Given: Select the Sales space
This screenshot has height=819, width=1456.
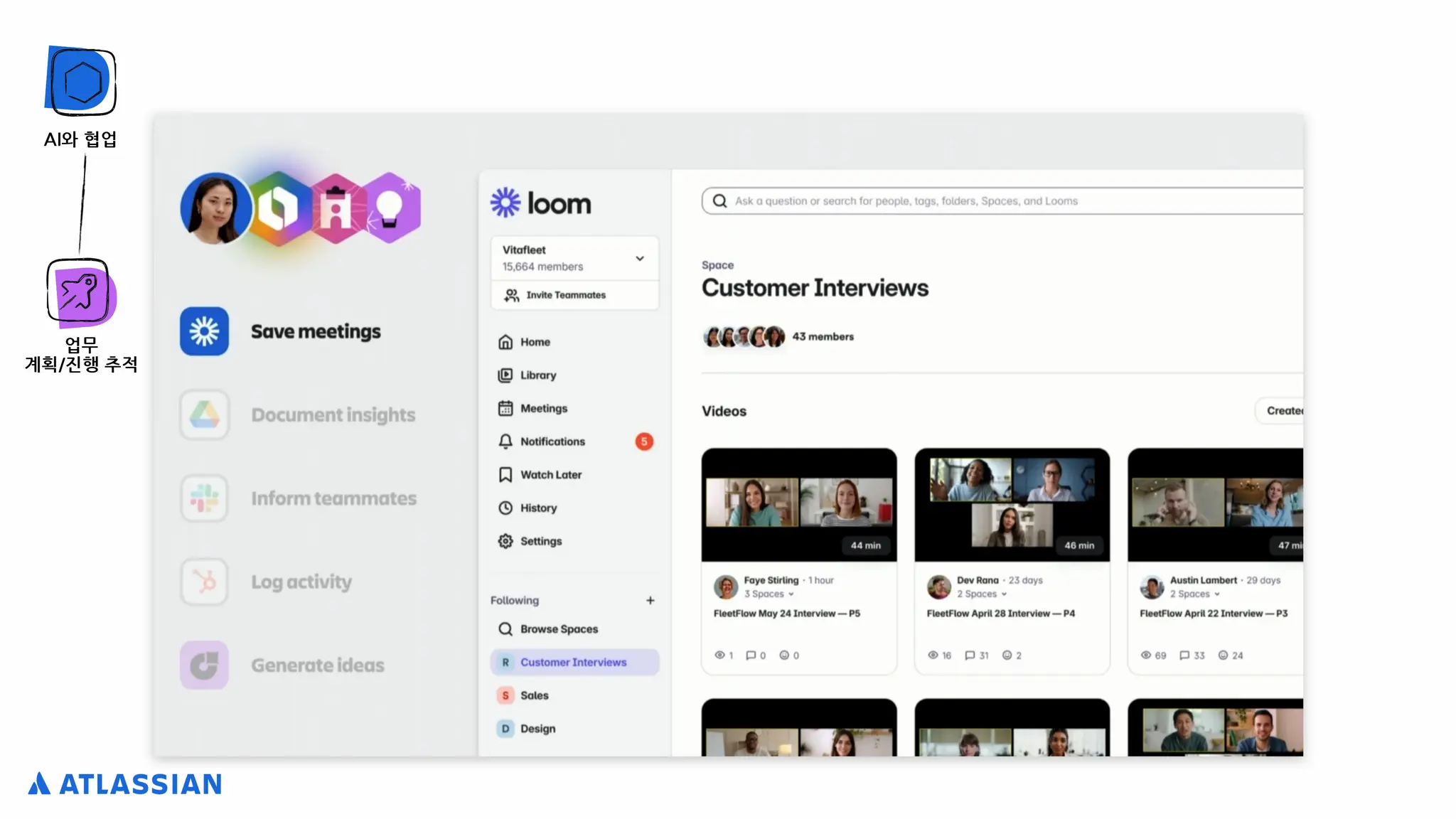Looking at the screenshot, I should (534, 695).
